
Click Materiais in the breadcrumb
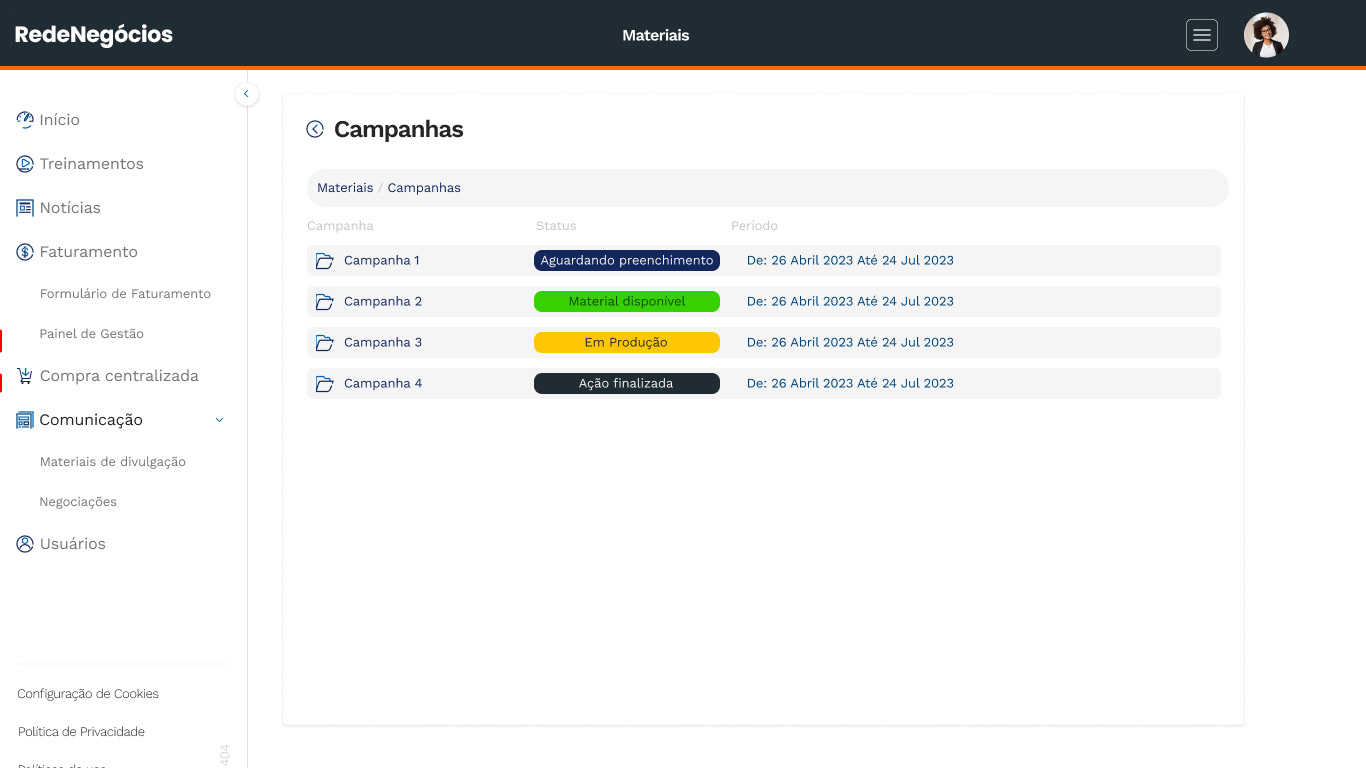tap(345, 188)
